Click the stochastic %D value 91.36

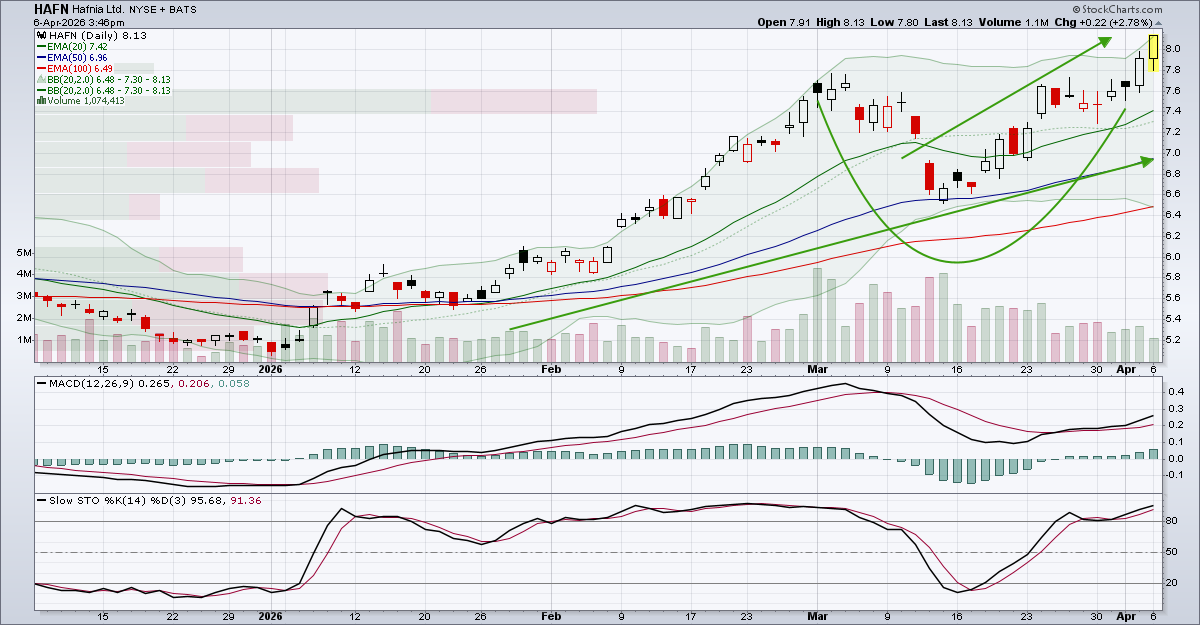click(x=246, y=499)
